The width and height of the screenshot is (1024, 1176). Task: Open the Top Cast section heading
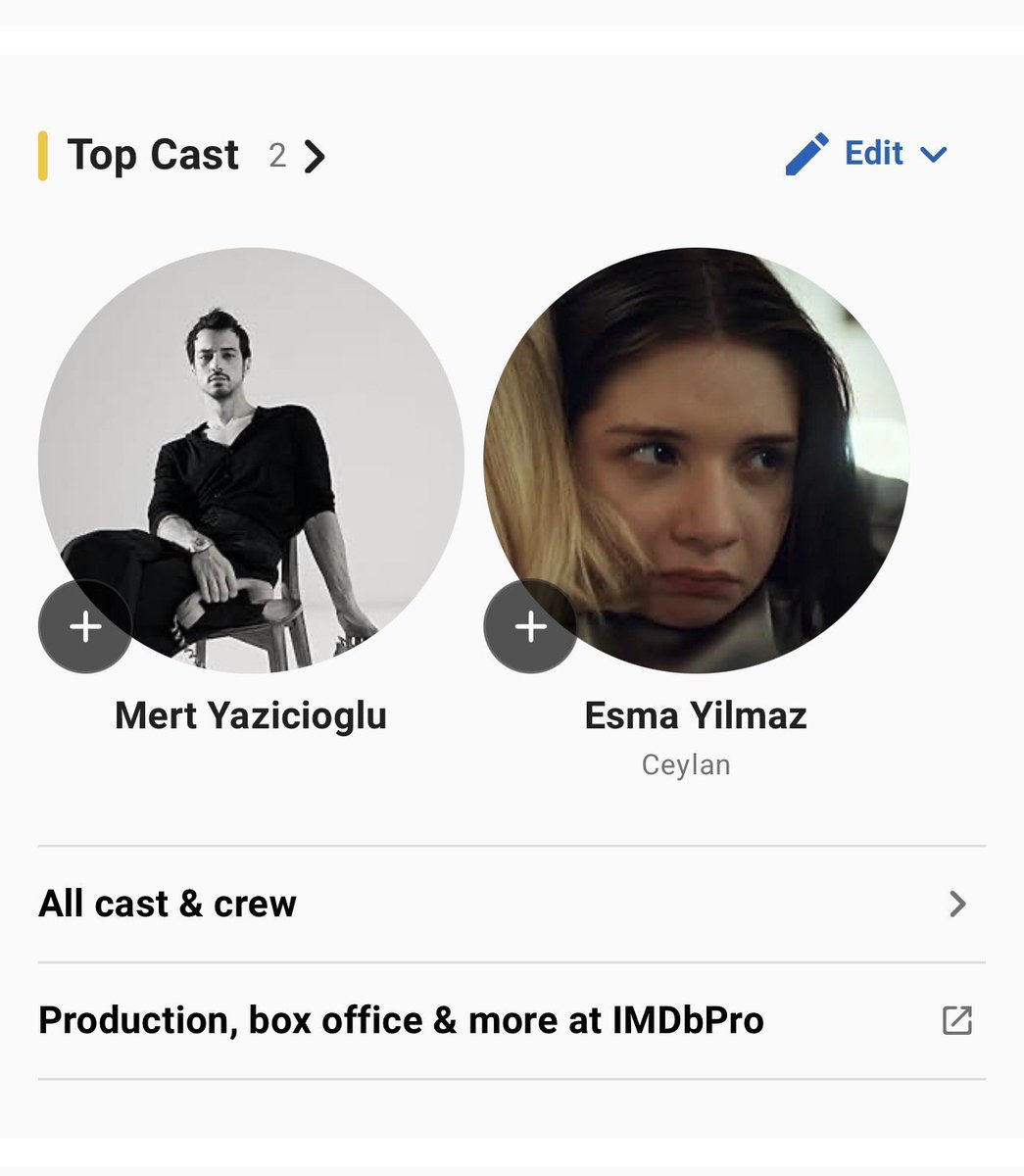(153, 155)
